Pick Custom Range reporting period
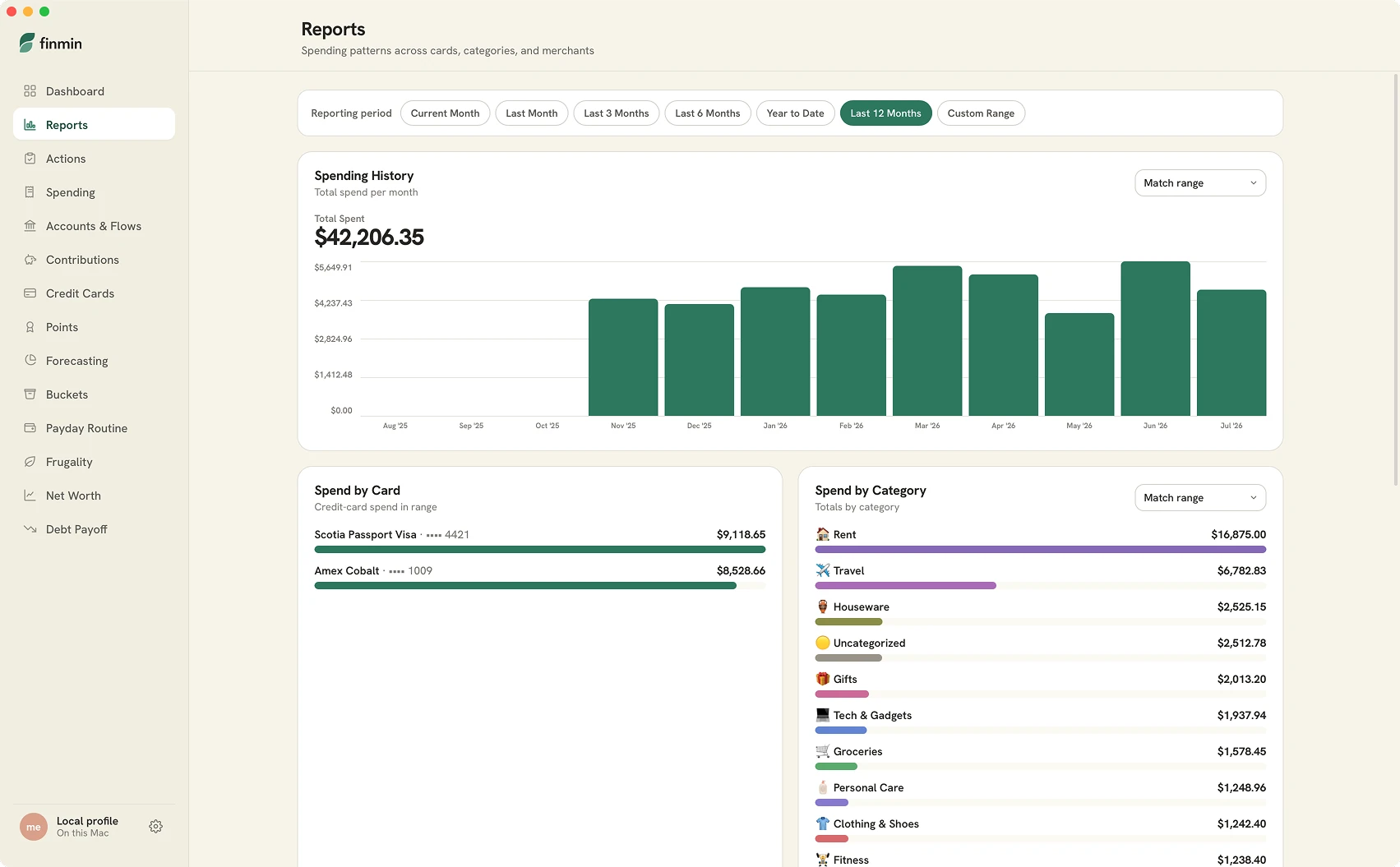The width and height of the screenshot is (1400, 867). [981, 113]
